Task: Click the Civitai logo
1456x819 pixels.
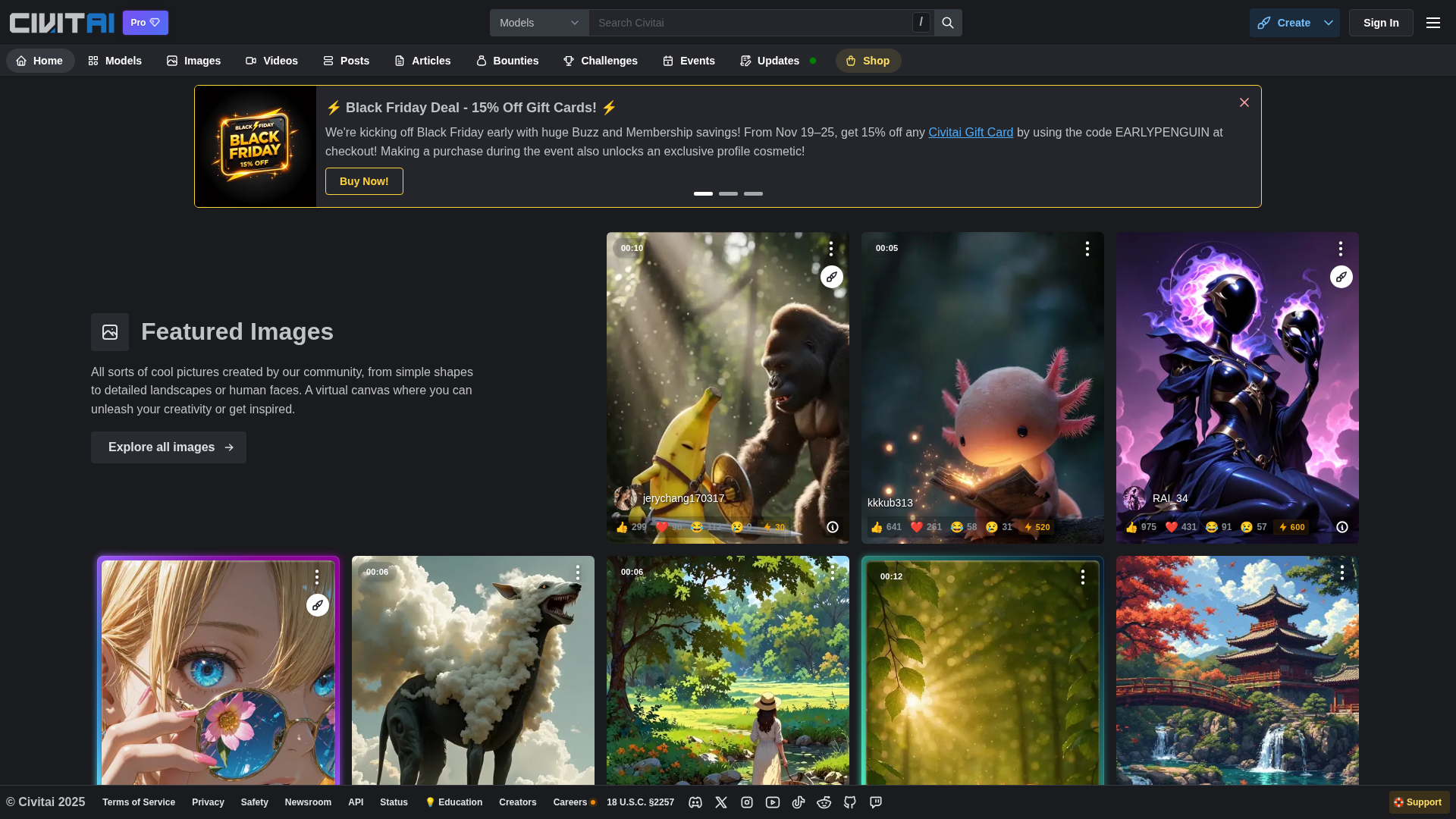Action: (61, 22)
